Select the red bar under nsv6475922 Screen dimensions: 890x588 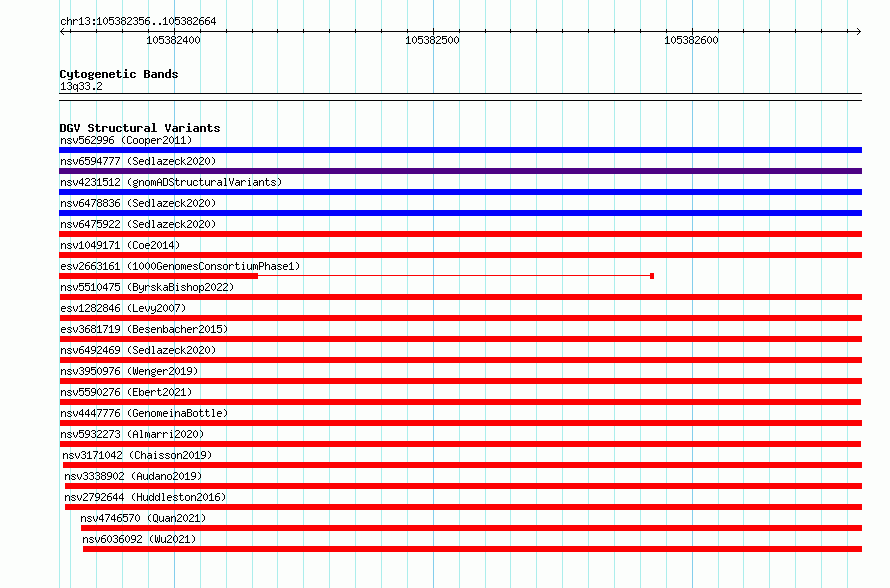pos(460,234)
